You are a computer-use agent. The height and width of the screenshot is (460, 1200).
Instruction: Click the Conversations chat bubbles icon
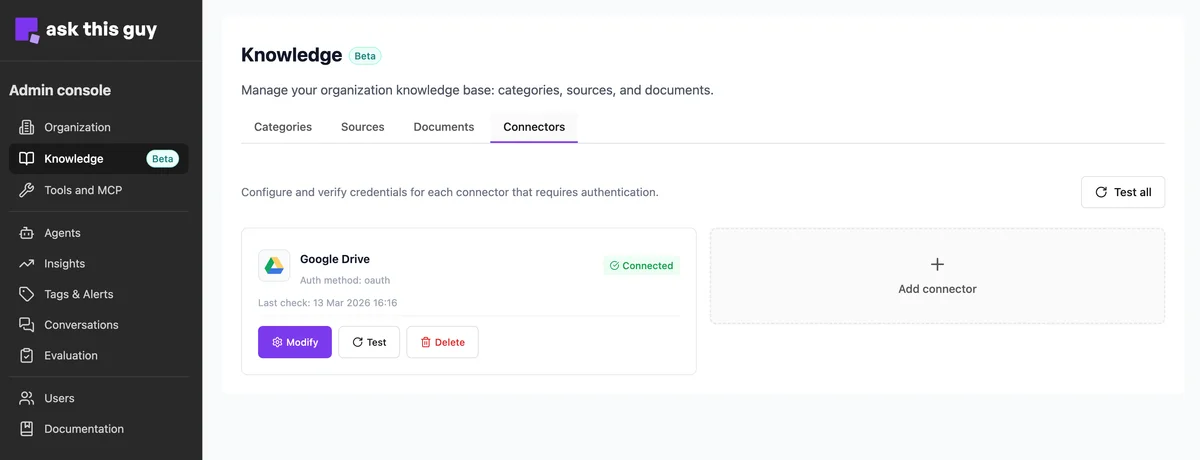(x=27, y=325)
